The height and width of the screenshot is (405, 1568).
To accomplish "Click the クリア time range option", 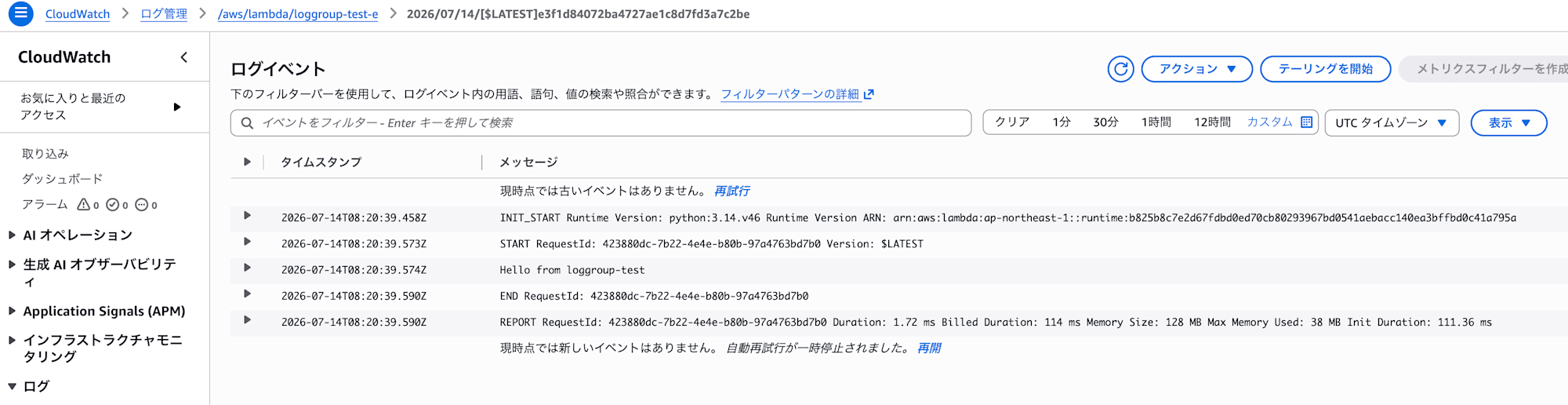I will pyautogui.click(x=1012, y=122).
